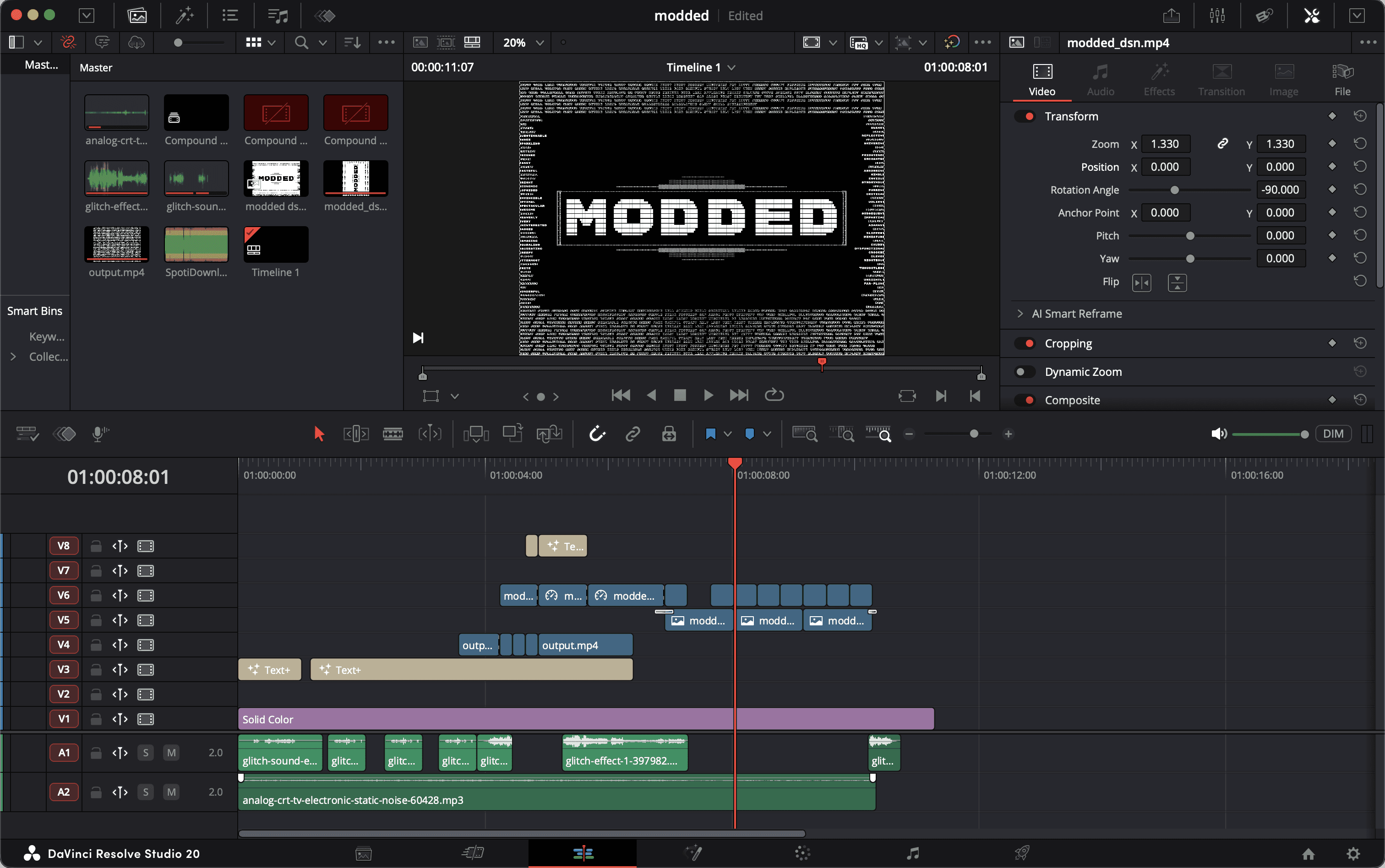1385x868 pixels.
Task: Open the viewer zoom 20% dropdown
Action: 523,43
